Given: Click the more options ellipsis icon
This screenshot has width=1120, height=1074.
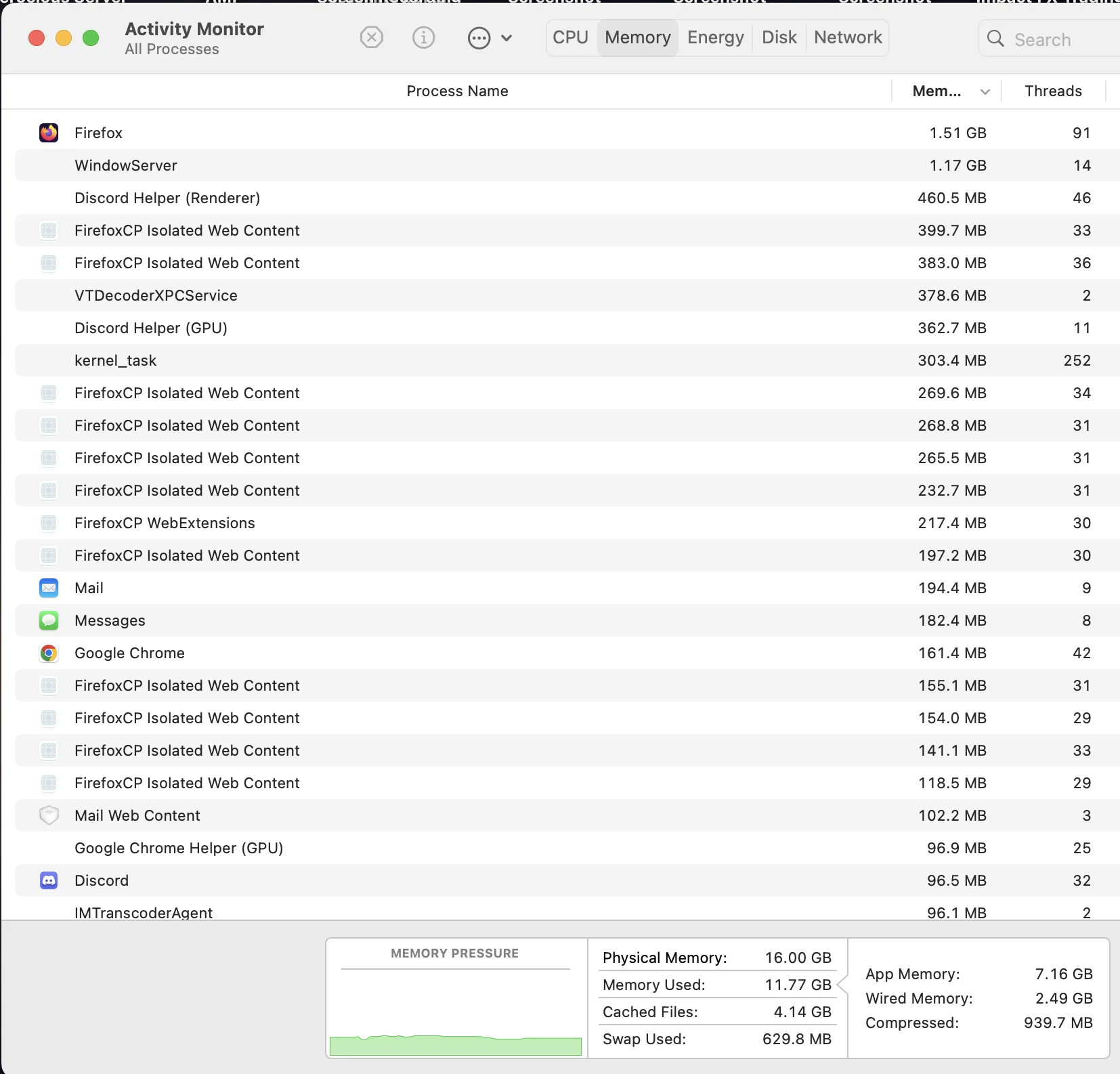Looking at the screenshot, I should coord(479,38).
